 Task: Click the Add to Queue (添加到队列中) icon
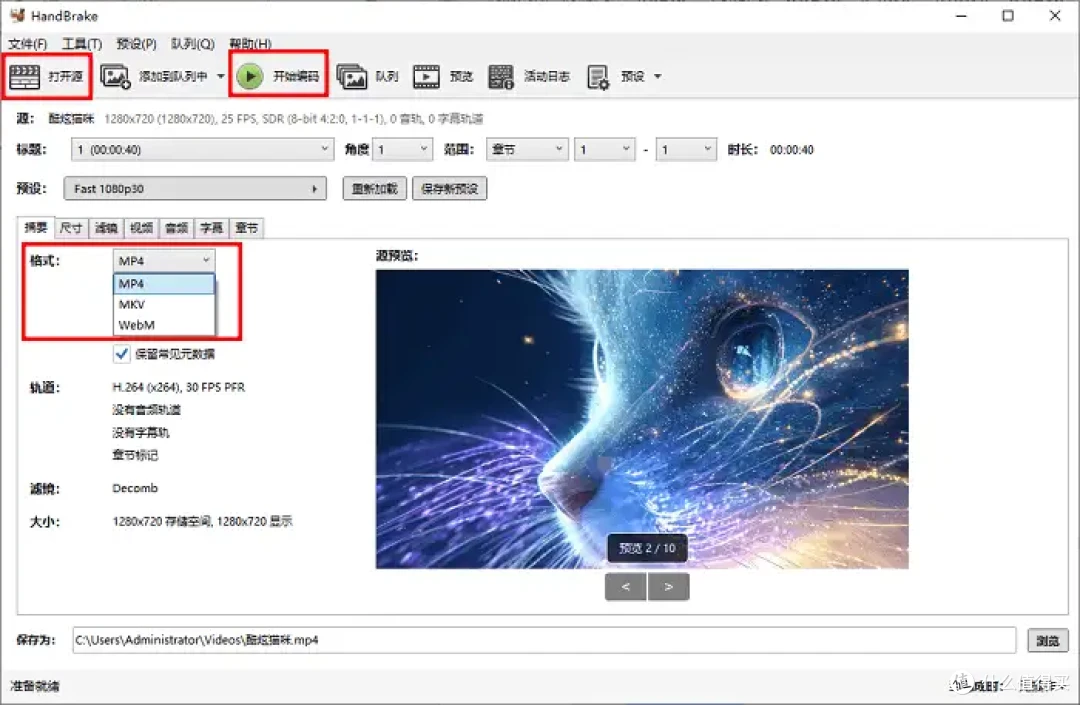(115, 76)
